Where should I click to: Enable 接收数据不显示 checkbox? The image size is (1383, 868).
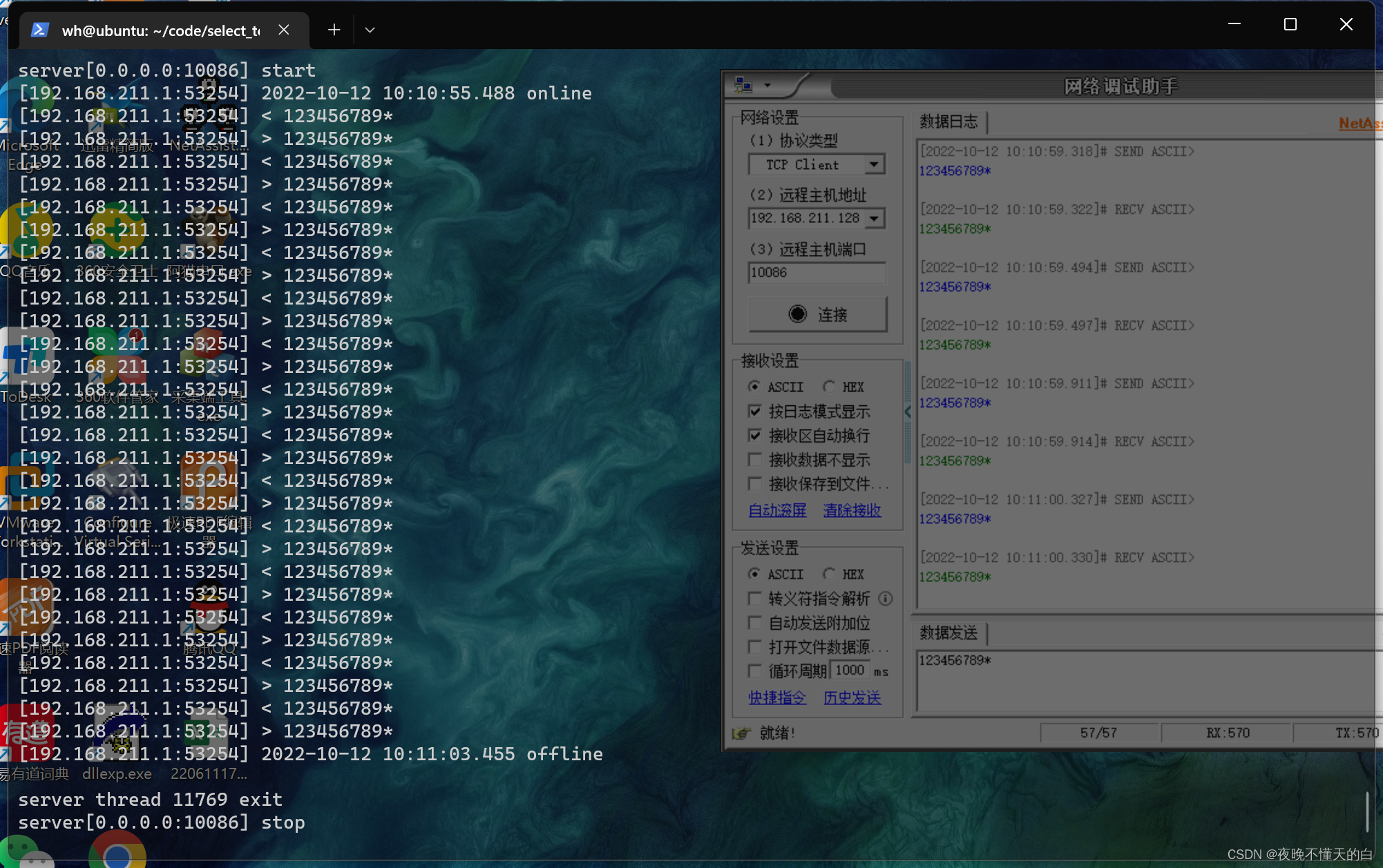[x=755, y=460]
